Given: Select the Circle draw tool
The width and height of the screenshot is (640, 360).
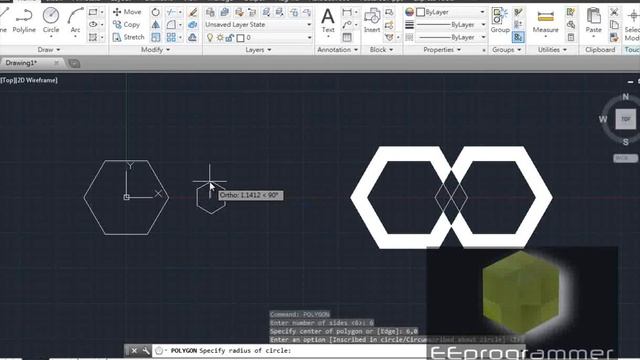Looking at the screenshot, I should coord(51,20).
